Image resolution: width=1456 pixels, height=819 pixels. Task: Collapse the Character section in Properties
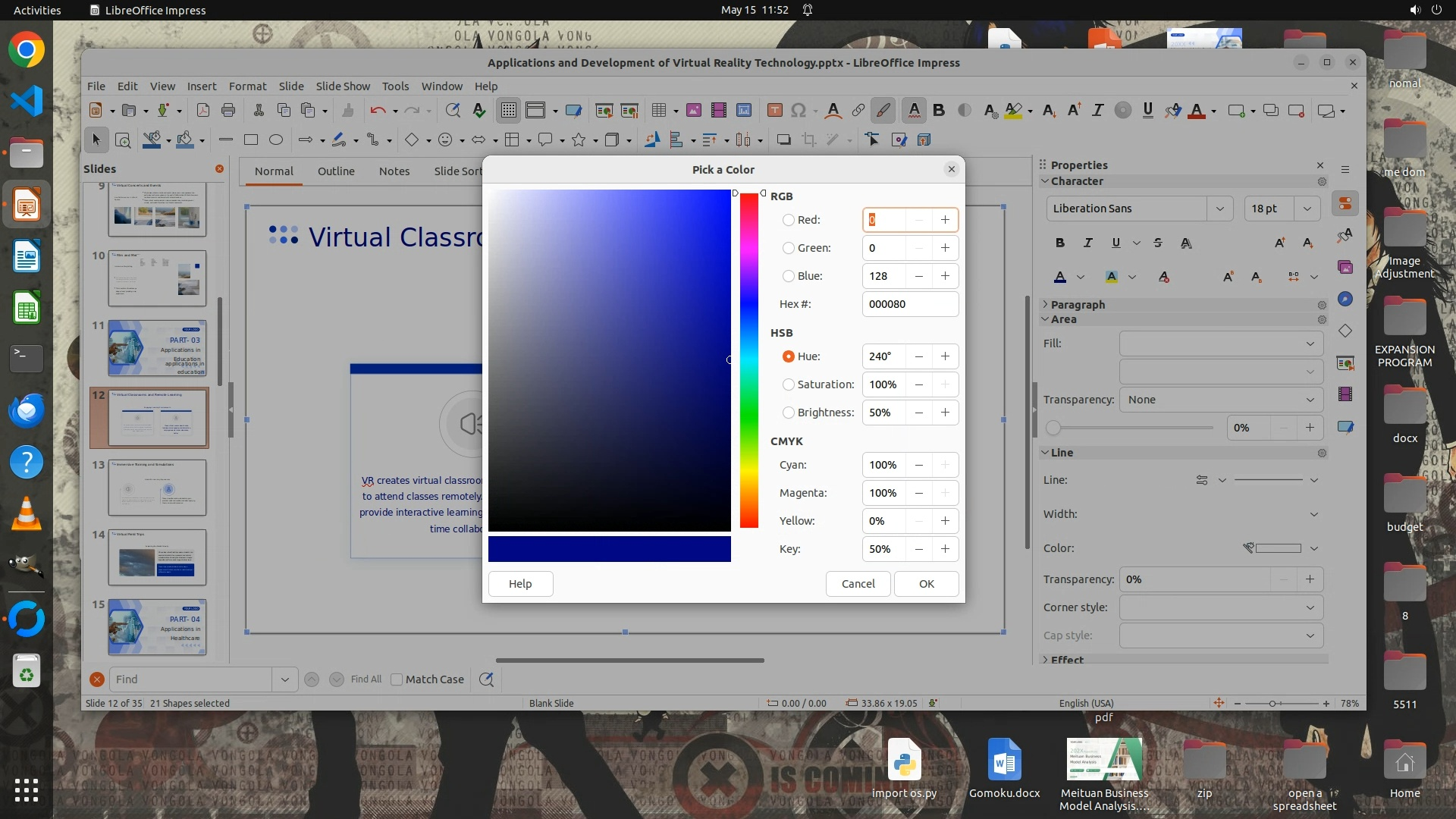[1046, 181]
